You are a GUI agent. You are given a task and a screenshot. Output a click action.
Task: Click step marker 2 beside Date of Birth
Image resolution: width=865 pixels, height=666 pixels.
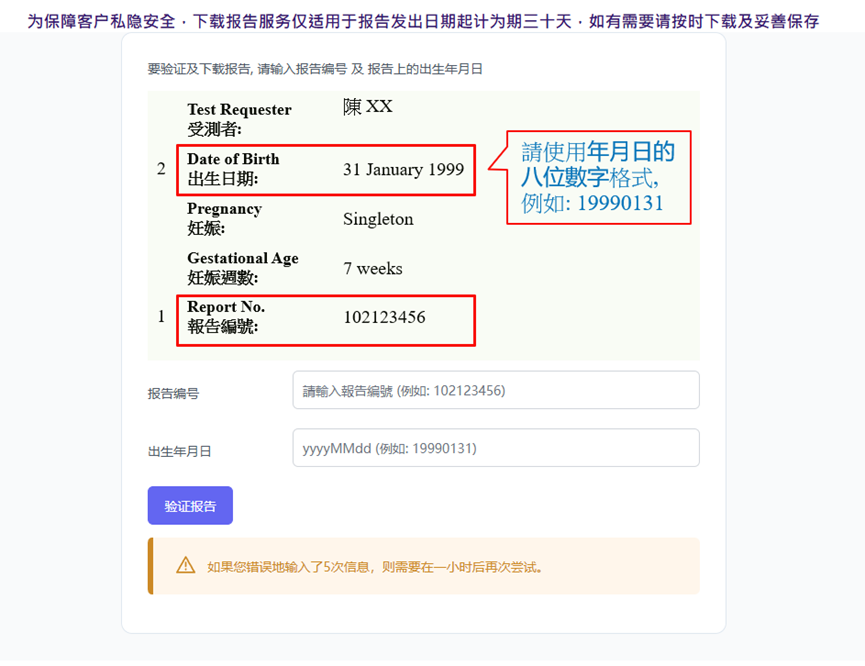point(161,169)
